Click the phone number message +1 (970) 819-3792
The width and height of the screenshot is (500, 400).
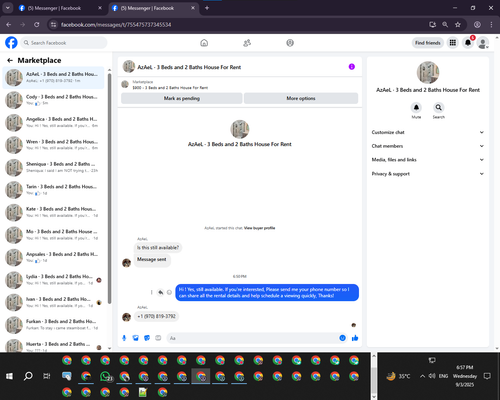156,316
